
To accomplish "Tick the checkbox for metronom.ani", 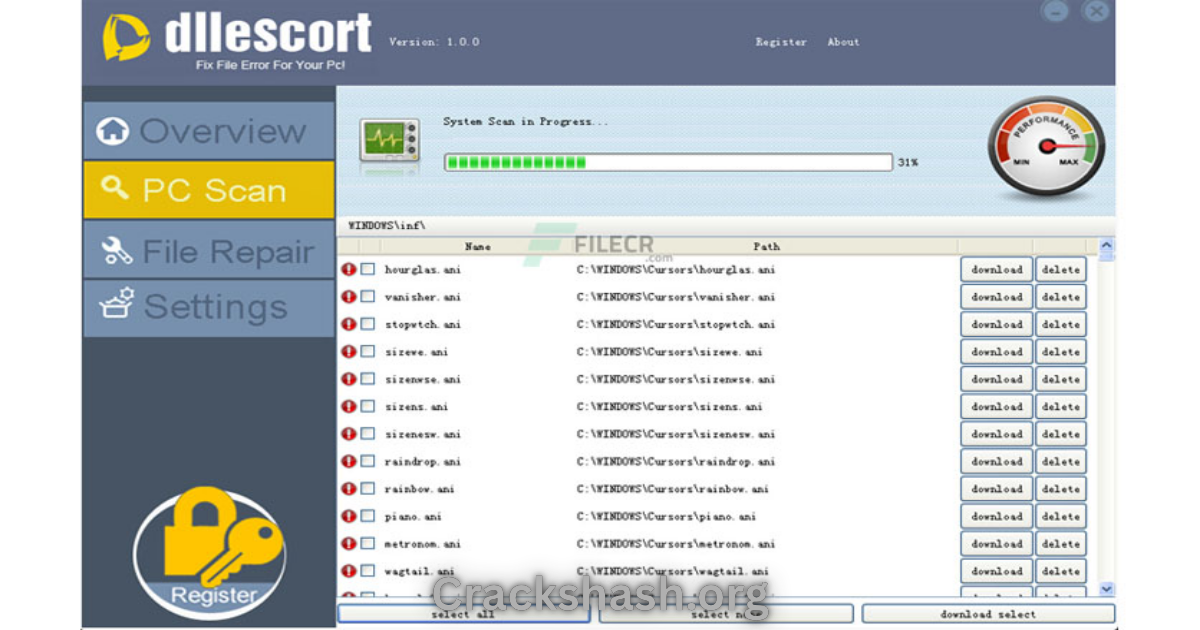I will coord(368,544).
